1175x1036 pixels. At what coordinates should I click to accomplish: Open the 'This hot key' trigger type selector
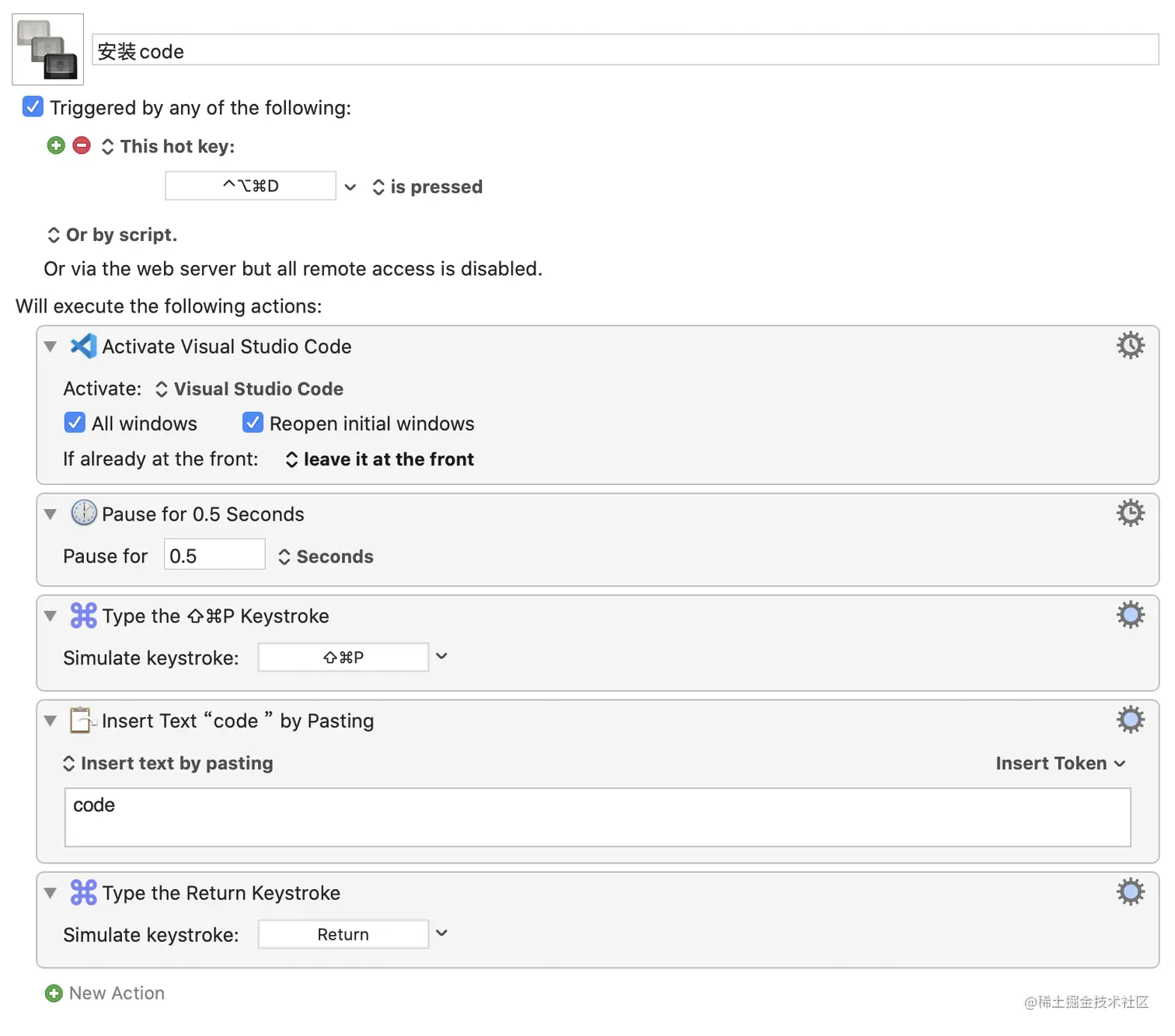click(x=169, y=146)
